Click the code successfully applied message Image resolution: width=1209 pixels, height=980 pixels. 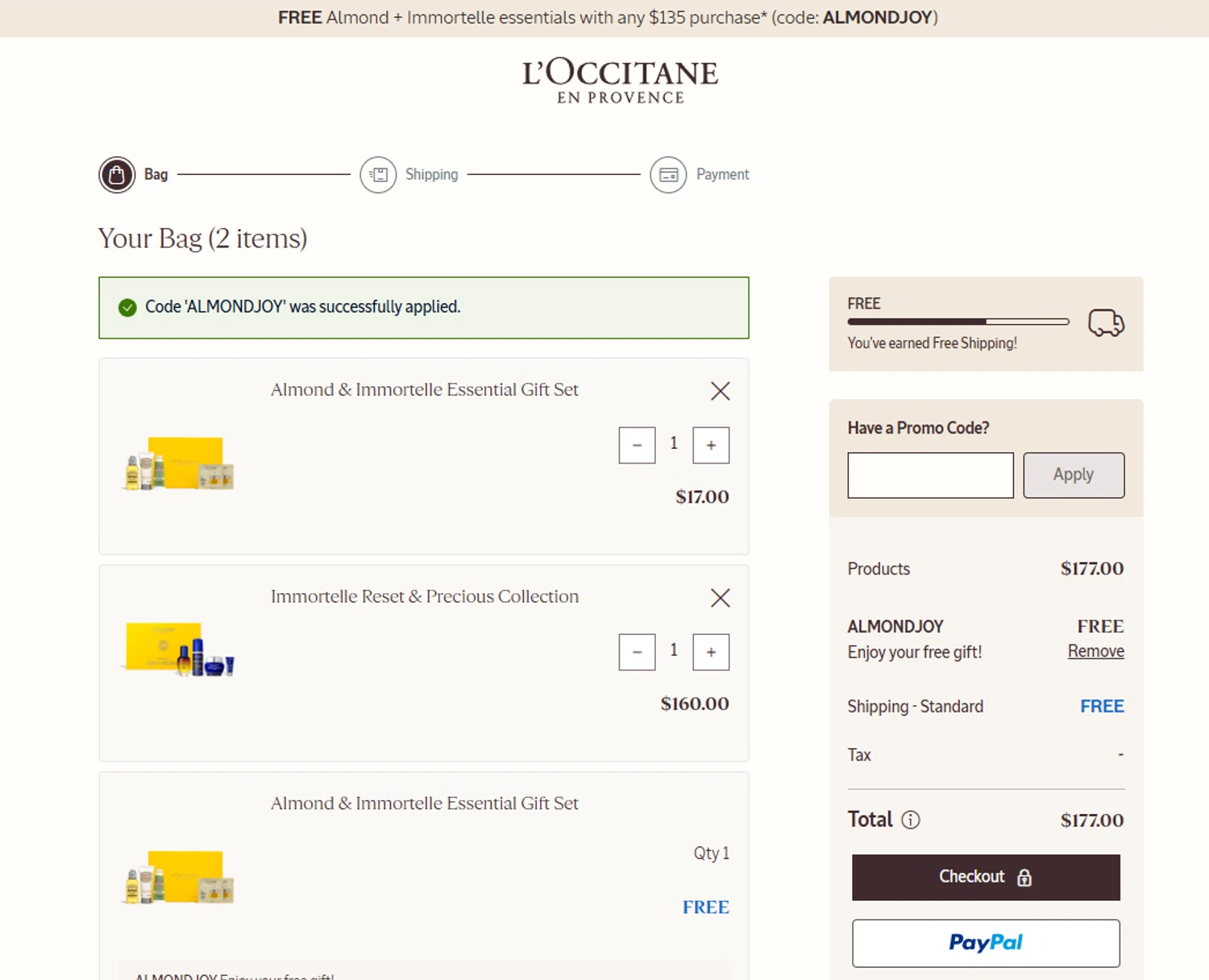tap(302, 307)
